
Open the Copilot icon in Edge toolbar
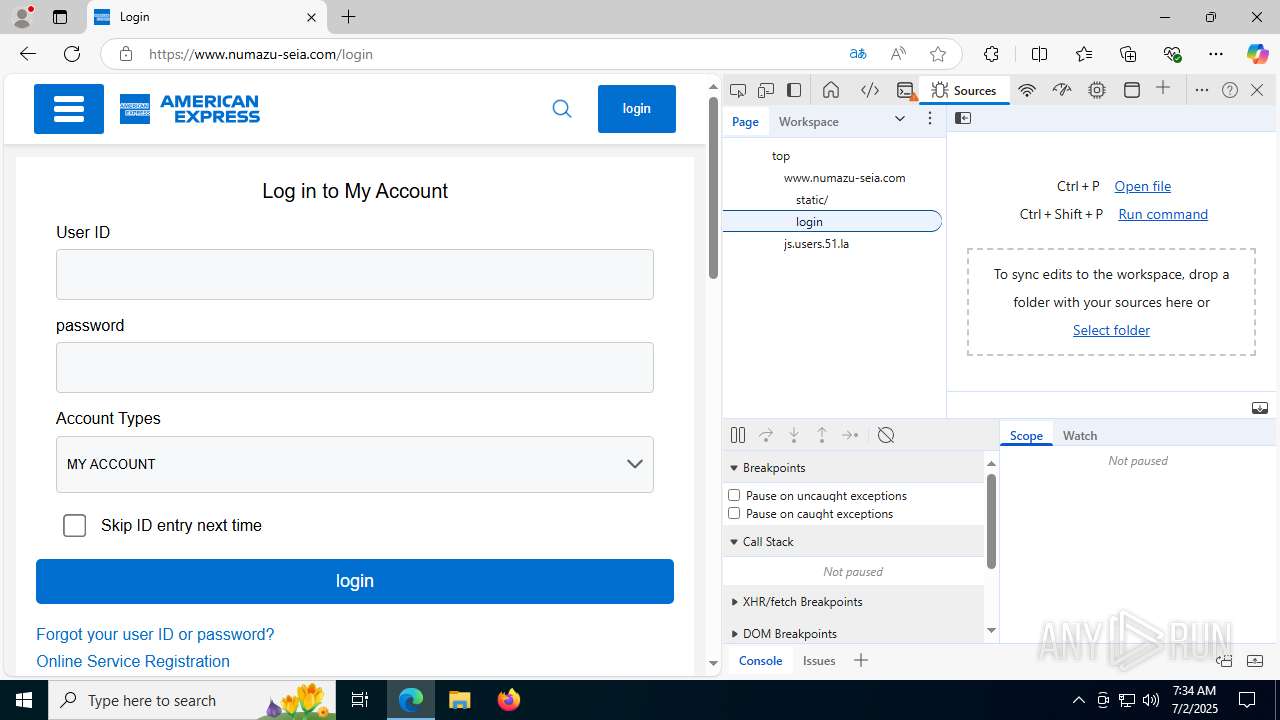[1257, 54]
